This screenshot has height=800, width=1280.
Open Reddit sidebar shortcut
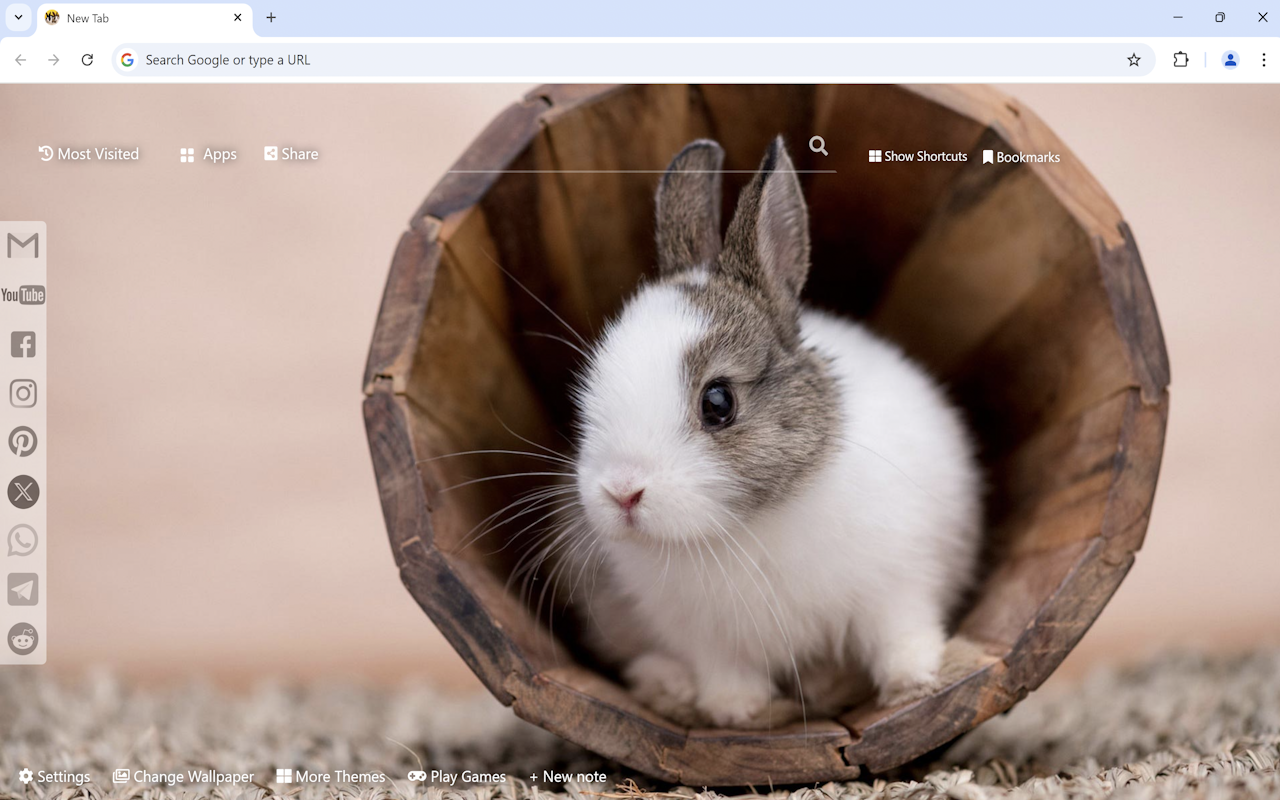[23, 638]
